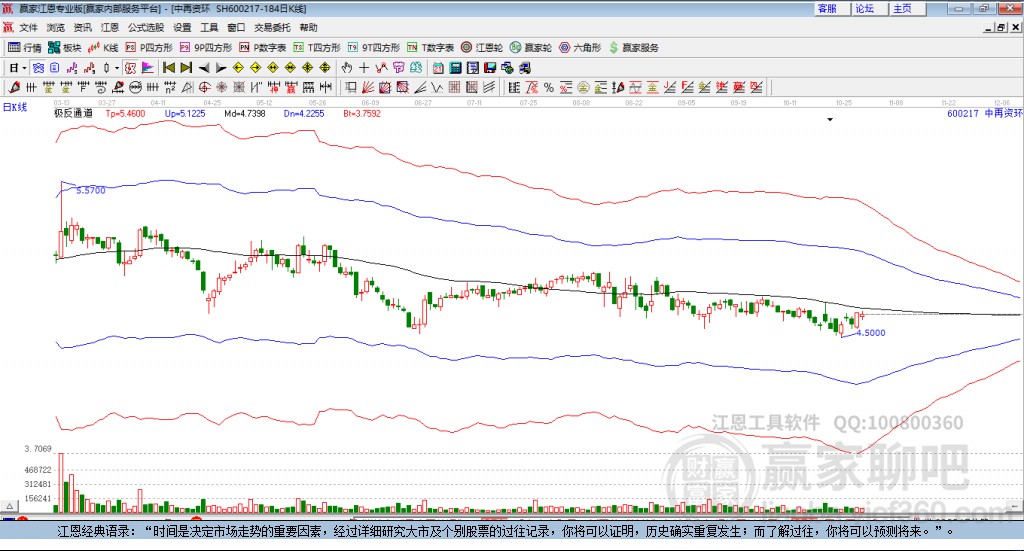Select the hand pan tool
This screenshot has height=551, width=1024.
coord(347,68)
